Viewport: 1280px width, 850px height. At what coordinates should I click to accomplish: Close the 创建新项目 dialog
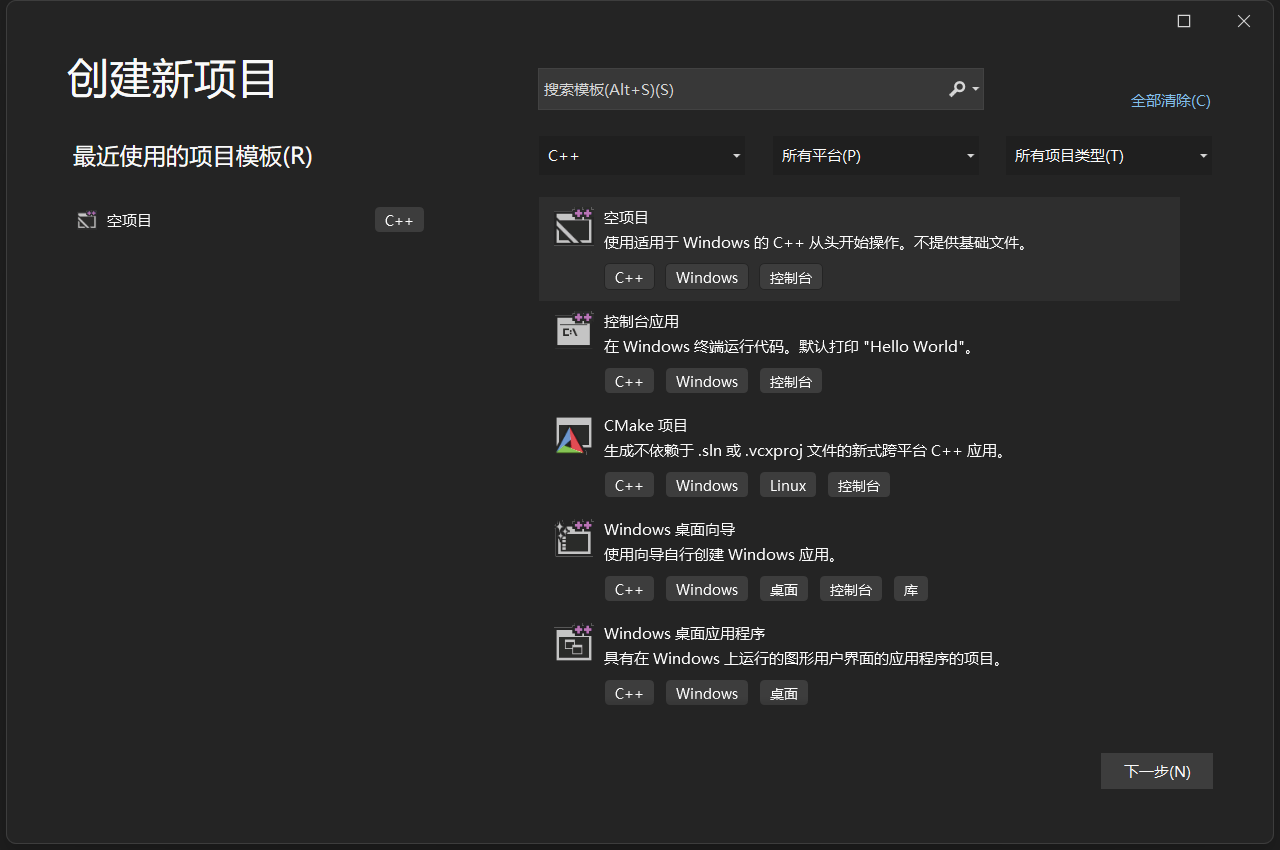(x=1244, y=21)
